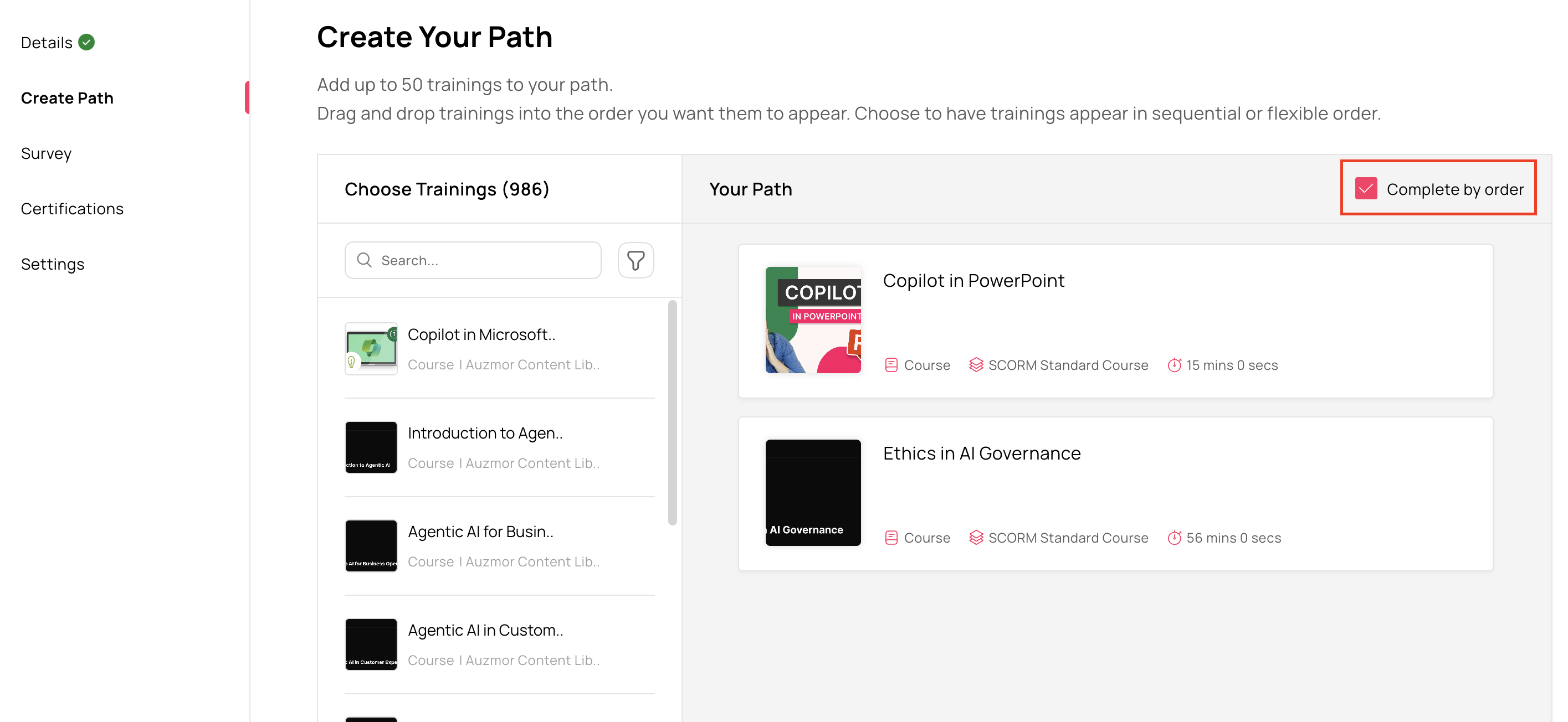This screenshot has height=722, width=1568.
Task: Open the Certifications step
Action: (x=72, y=209)
